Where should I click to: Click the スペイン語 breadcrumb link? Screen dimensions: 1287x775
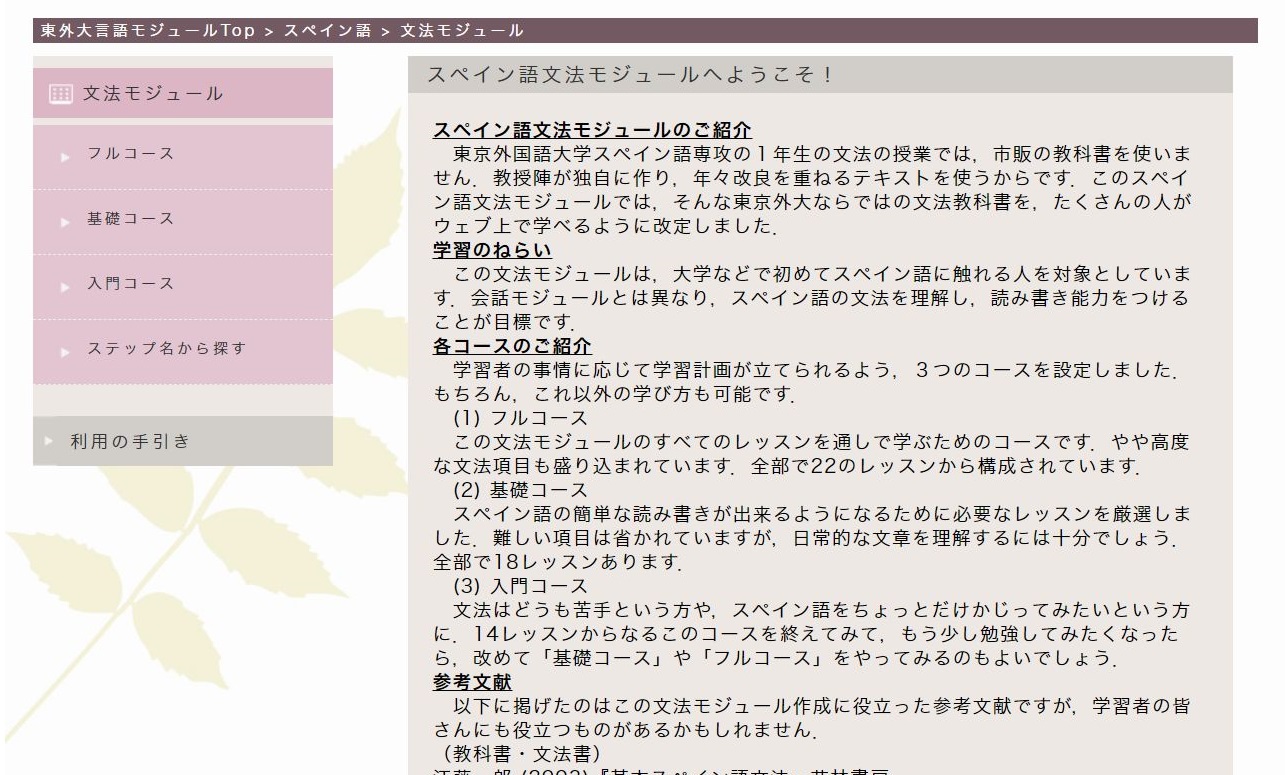coord(327,31)
